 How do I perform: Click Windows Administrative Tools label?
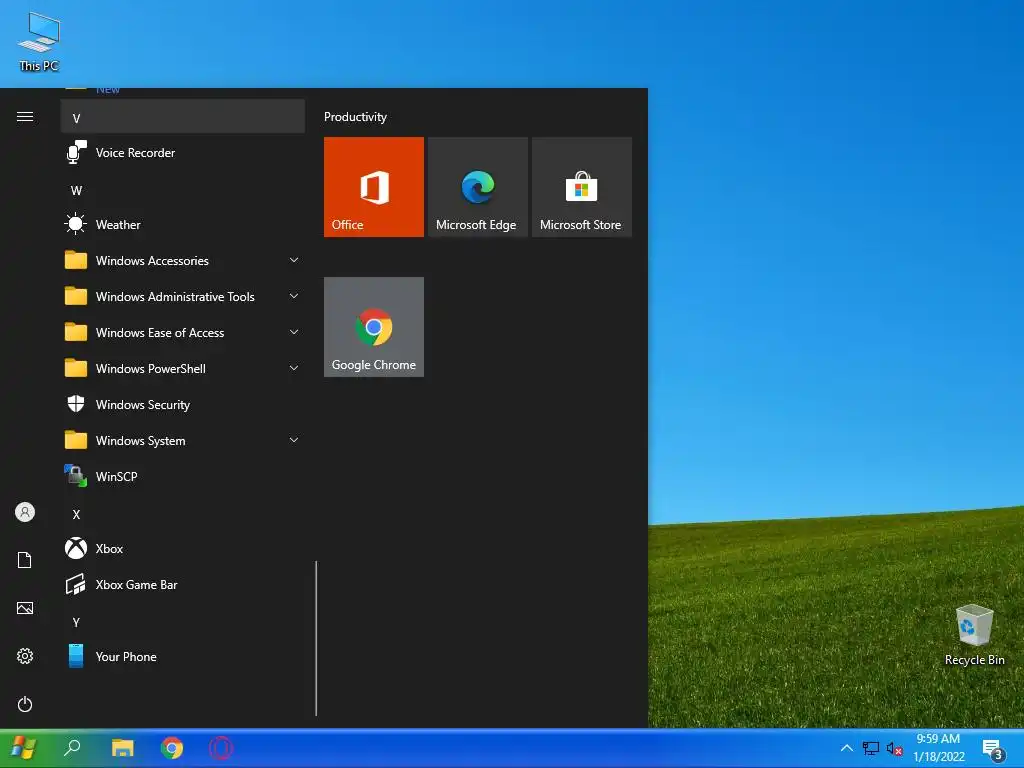tap(175, 296)
